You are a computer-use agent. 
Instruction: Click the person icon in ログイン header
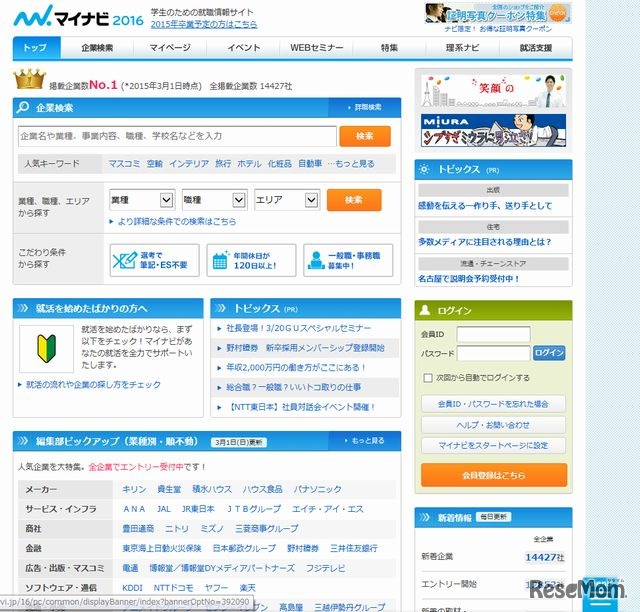(x=424, y=310)
